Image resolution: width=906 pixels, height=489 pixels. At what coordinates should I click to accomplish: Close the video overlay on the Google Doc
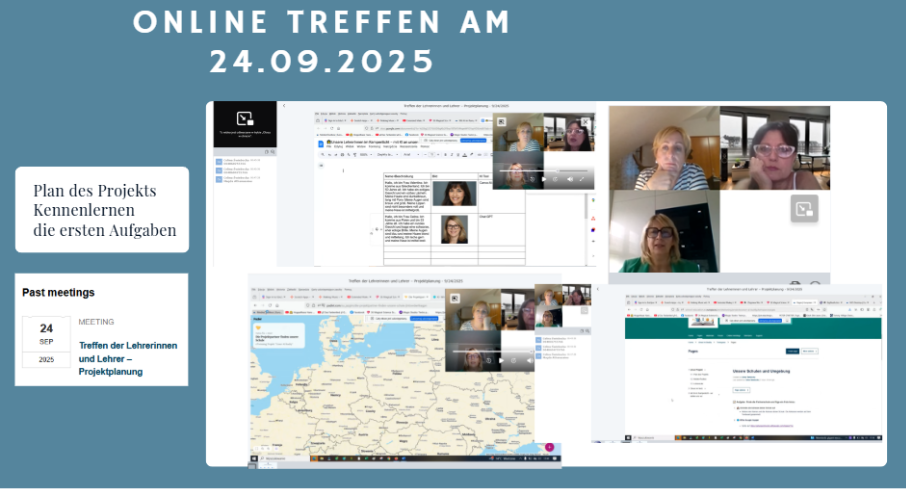[x=586, y=122]
